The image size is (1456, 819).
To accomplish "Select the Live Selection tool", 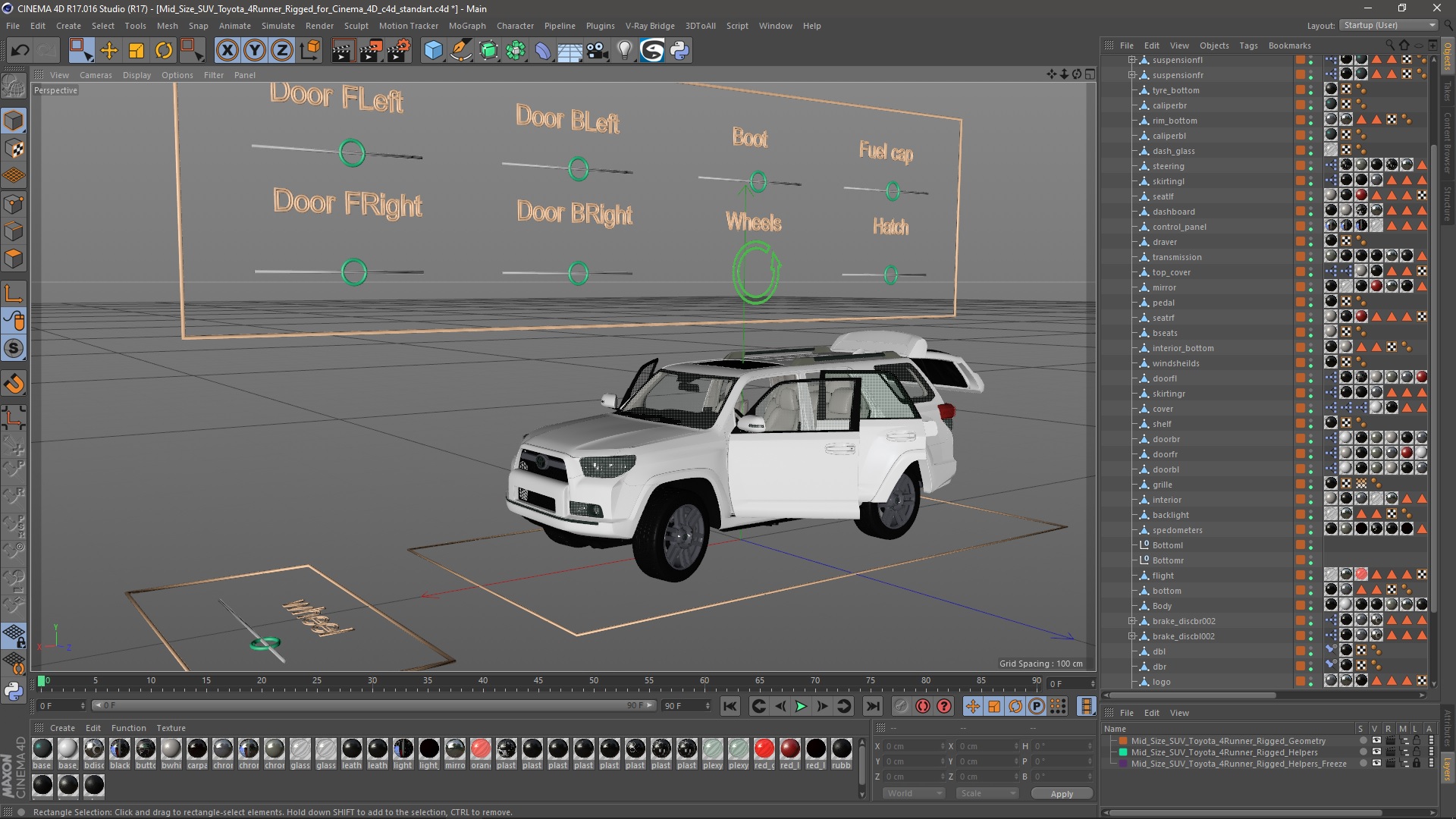I will click(80, 51).
